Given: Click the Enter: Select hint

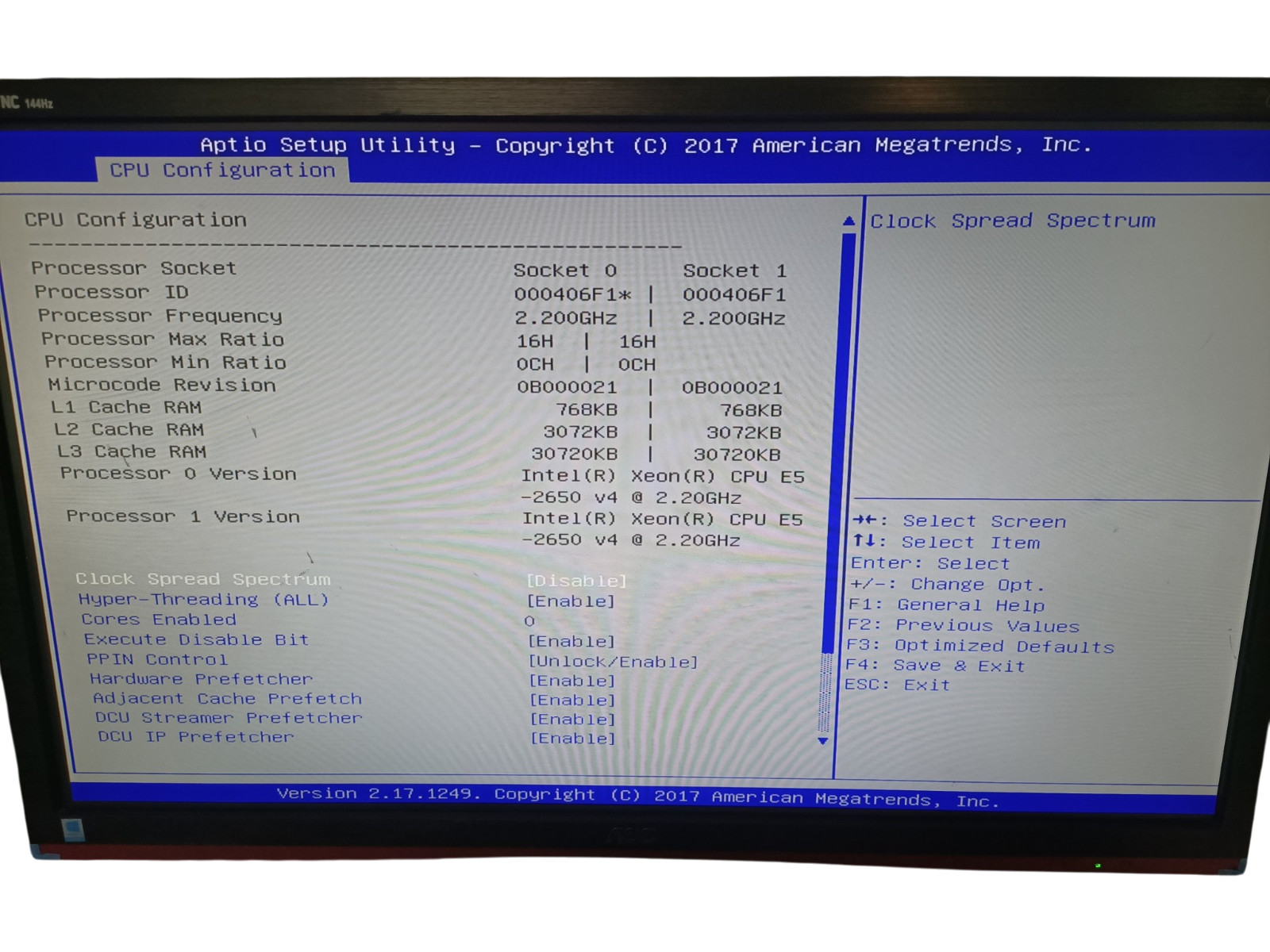Looking at the screenshot, I should tap(930, 563).
